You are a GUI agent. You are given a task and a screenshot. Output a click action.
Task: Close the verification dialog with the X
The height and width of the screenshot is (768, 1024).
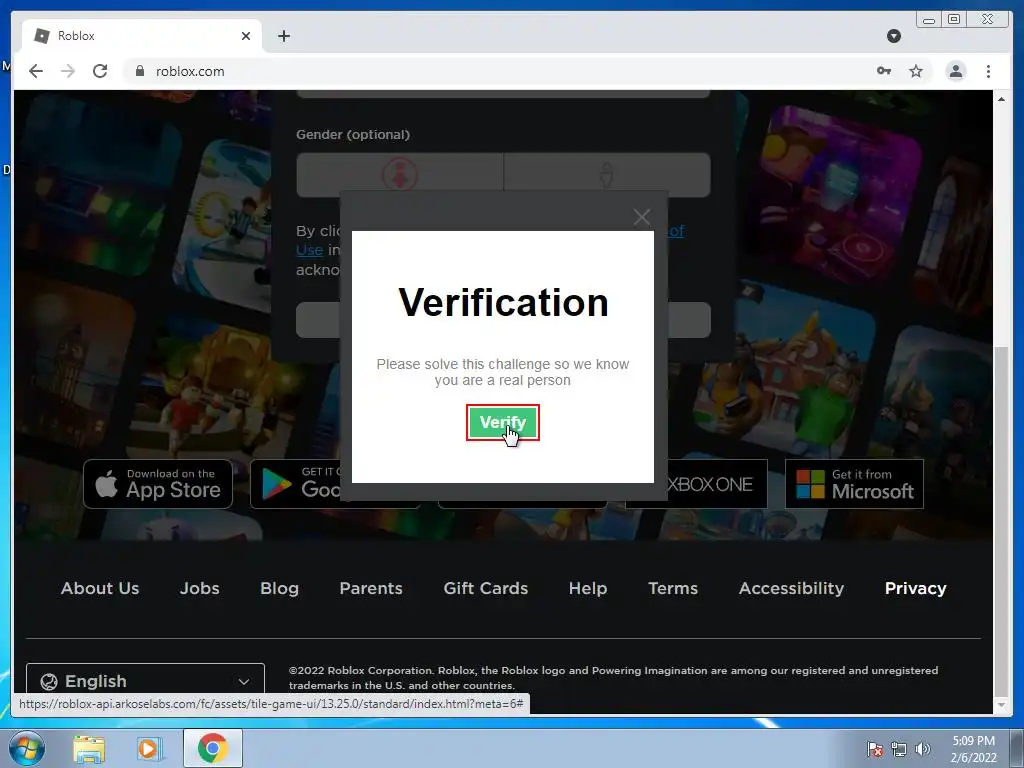point(642,217)
